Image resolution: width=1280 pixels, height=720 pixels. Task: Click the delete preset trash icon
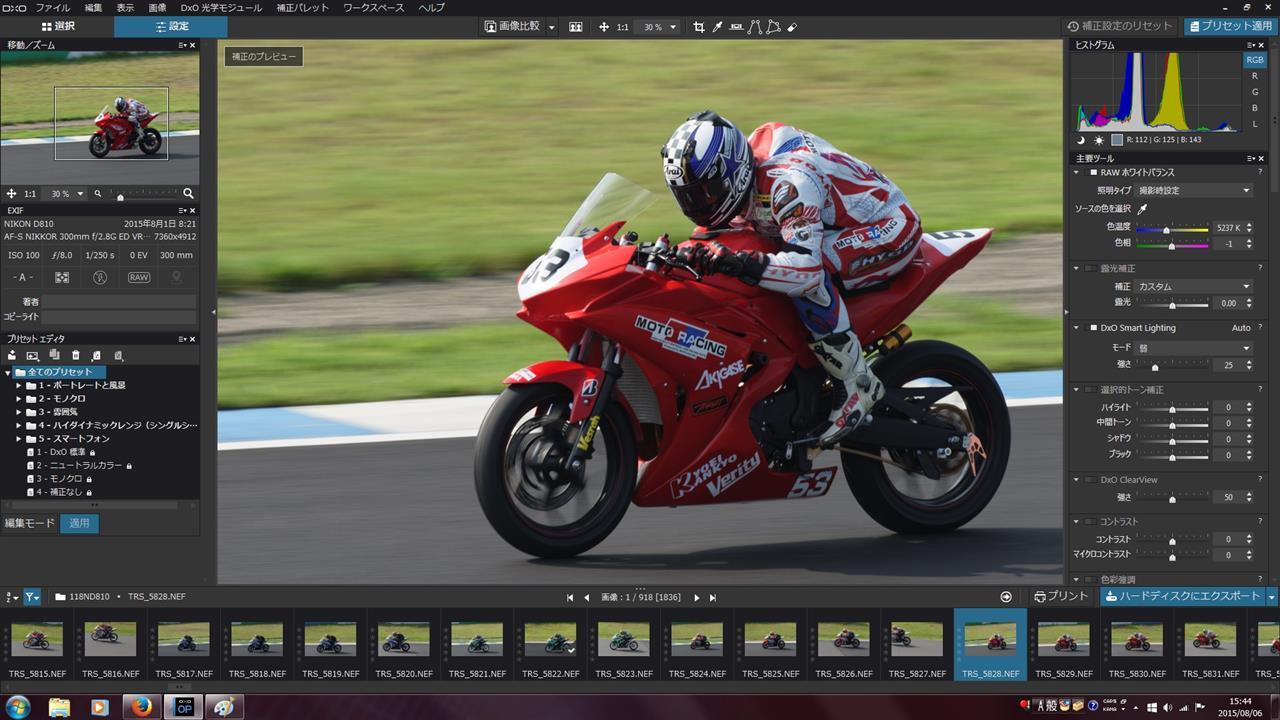pyautogui.click(x=75, y=355)
